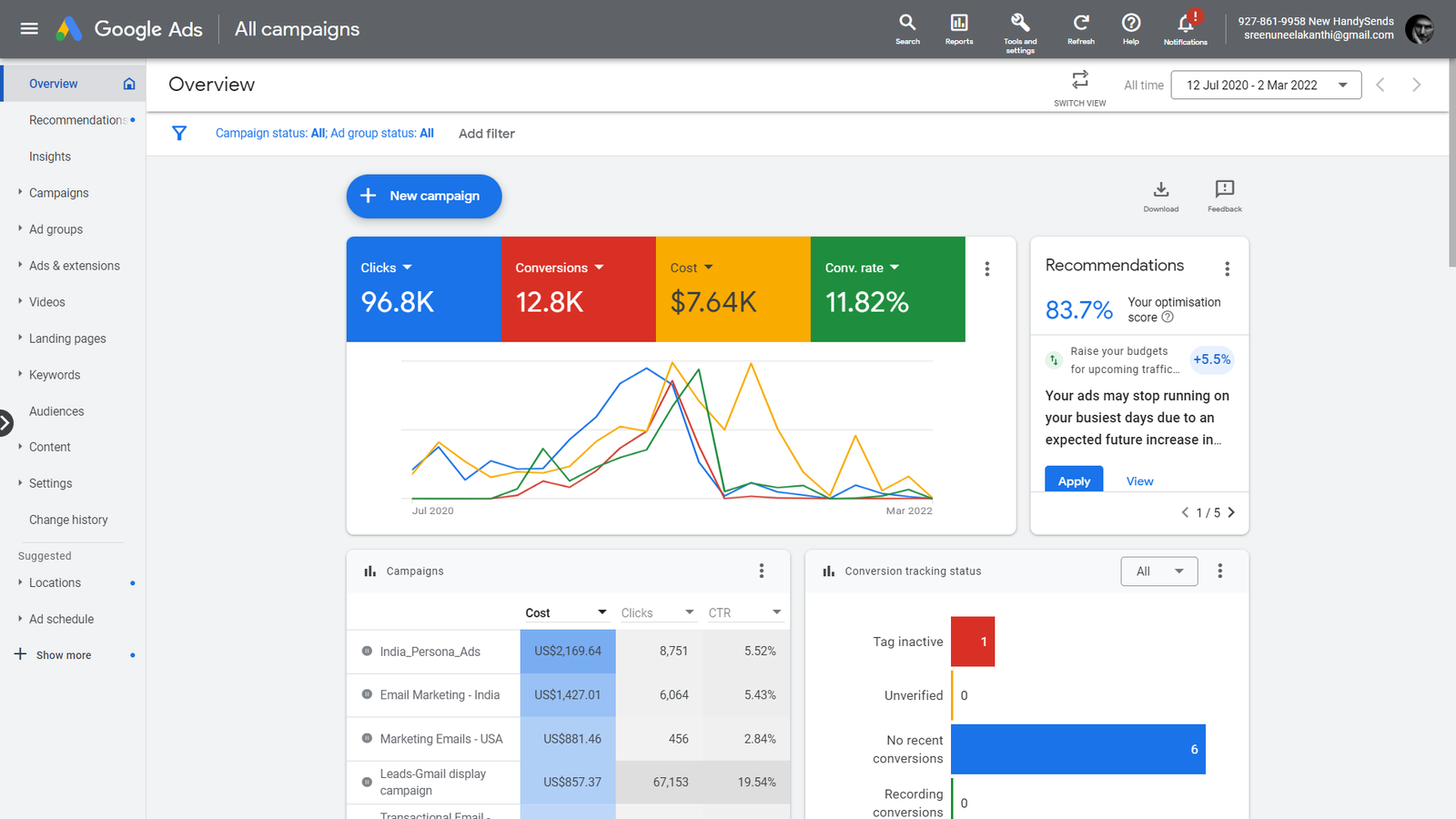Go to previous recommendation arrow

1185,512
